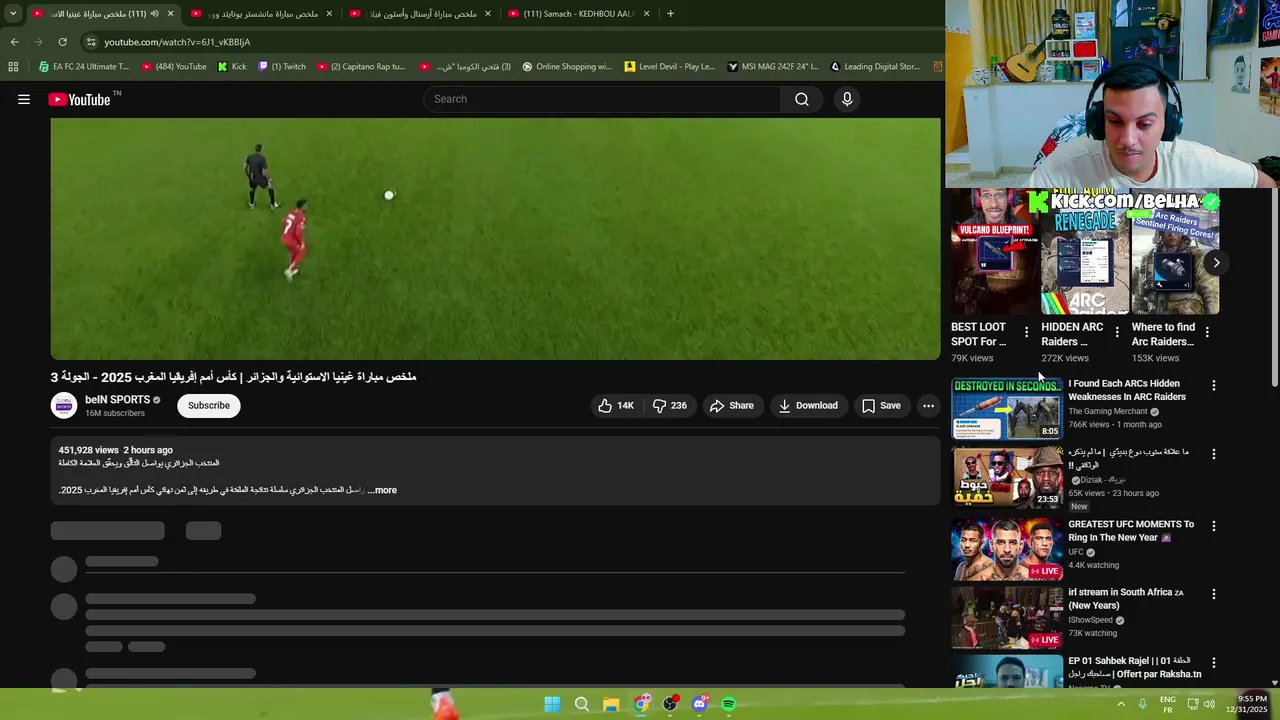Open the beIN SPORTS channel avatar
Screen dimensions: 1280x720
pyautogui.click(x=64, y=405)
